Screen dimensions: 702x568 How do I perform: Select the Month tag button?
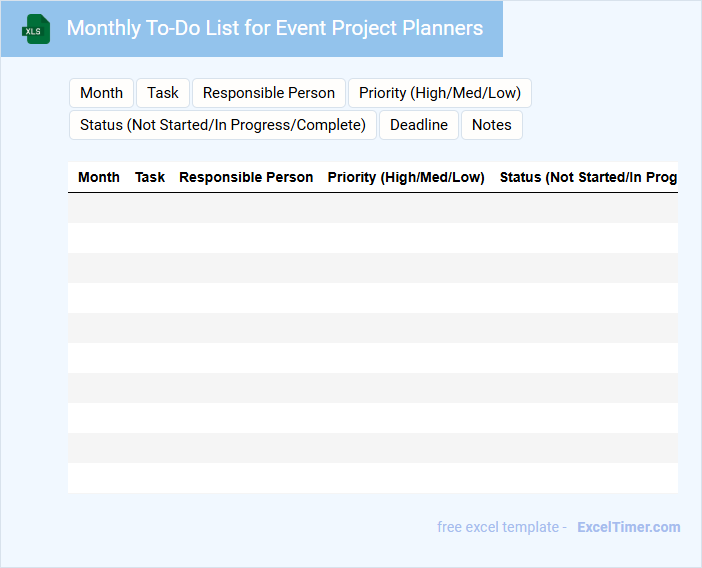click(x=101, y=93)
